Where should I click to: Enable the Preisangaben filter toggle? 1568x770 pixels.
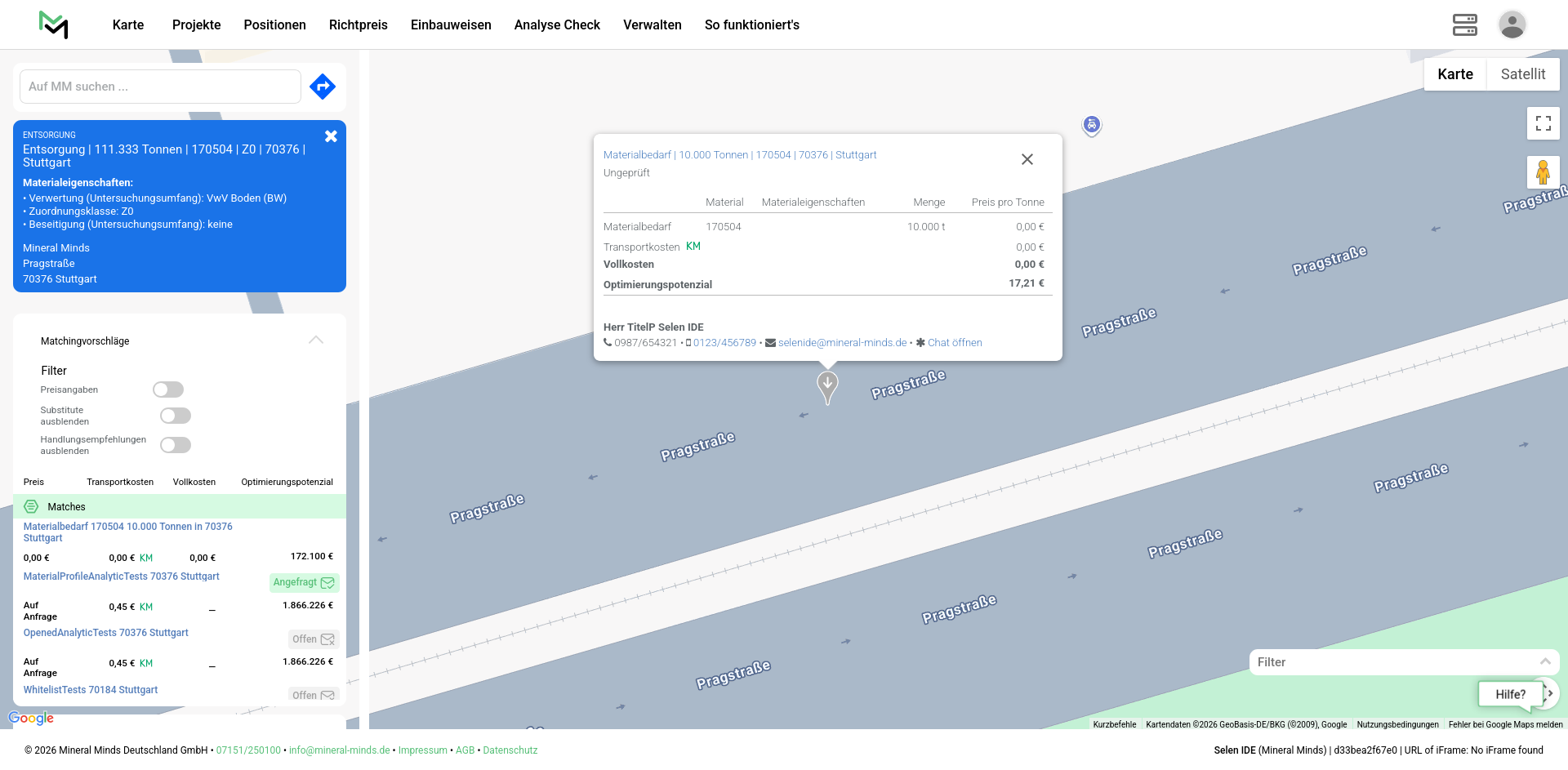[x=168, y=389]
